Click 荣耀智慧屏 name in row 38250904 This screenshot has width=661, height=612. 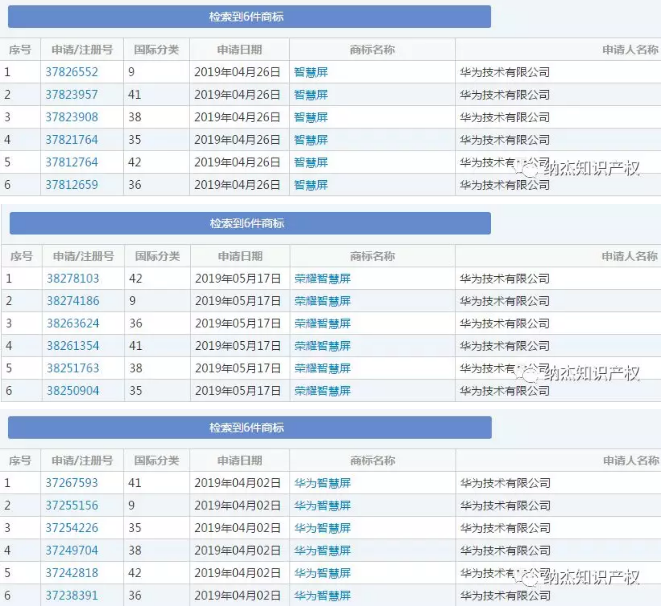[x=322, y=391]
